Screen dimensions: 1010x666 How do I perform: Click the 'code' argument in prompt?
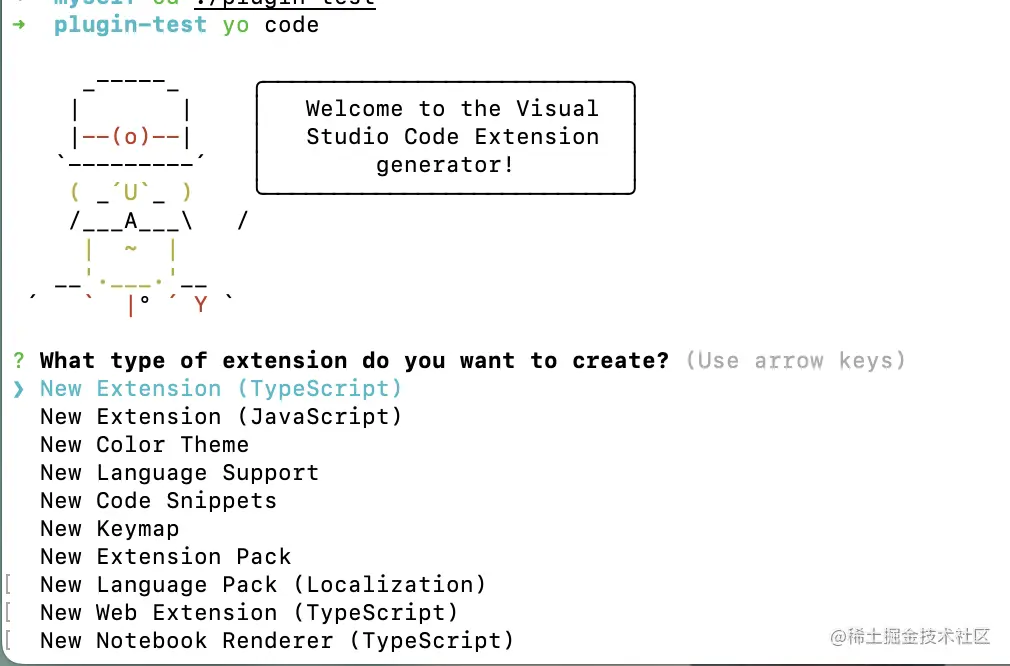292,25
